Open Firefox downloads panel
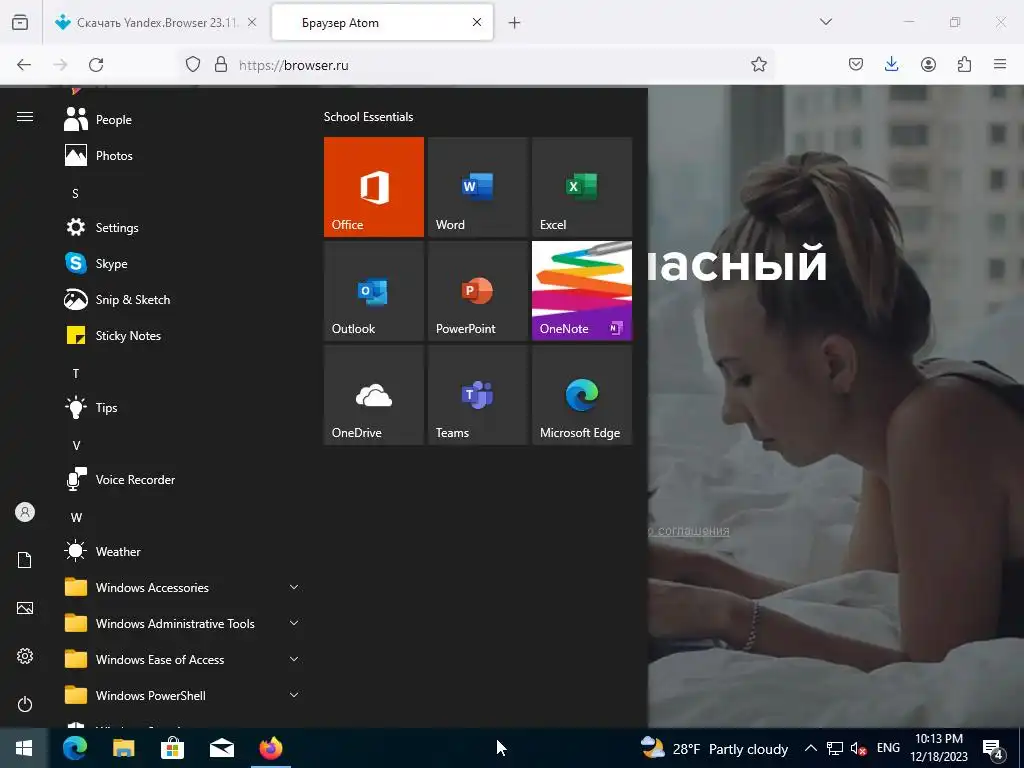 tap(891, 64)
